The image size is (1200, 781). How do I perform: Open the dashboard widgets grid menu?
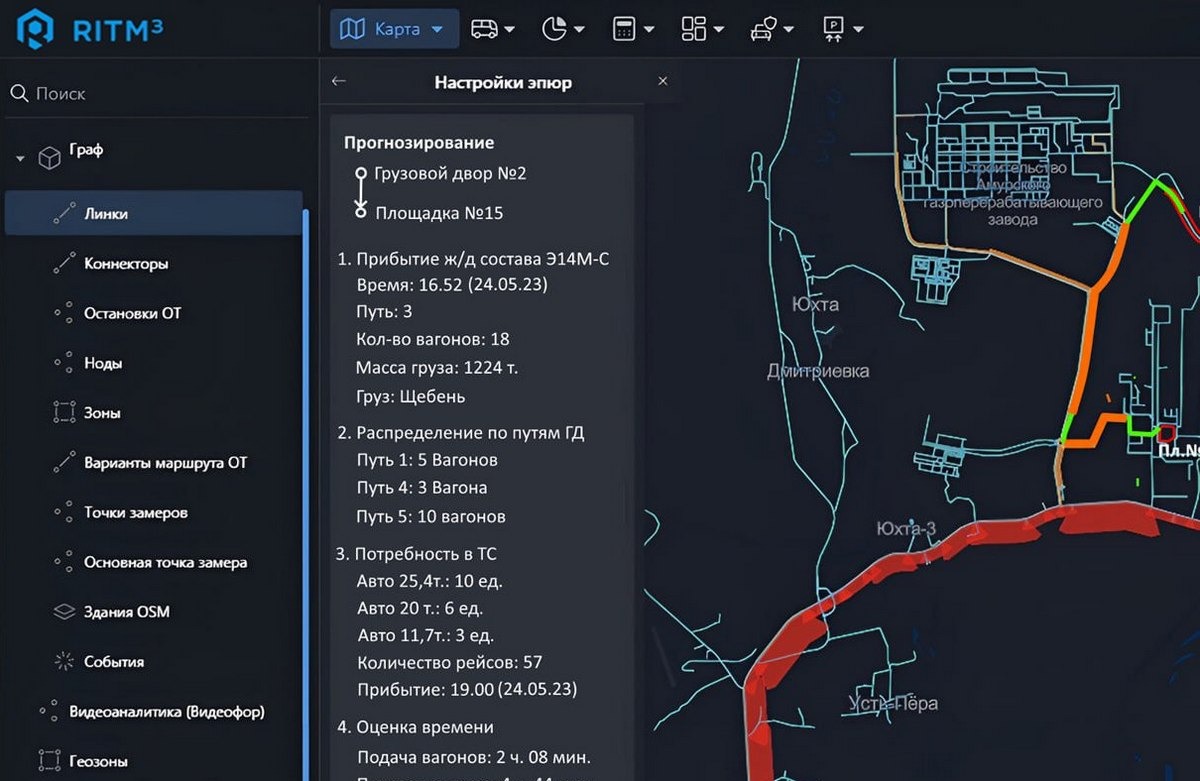click(702, 29)
